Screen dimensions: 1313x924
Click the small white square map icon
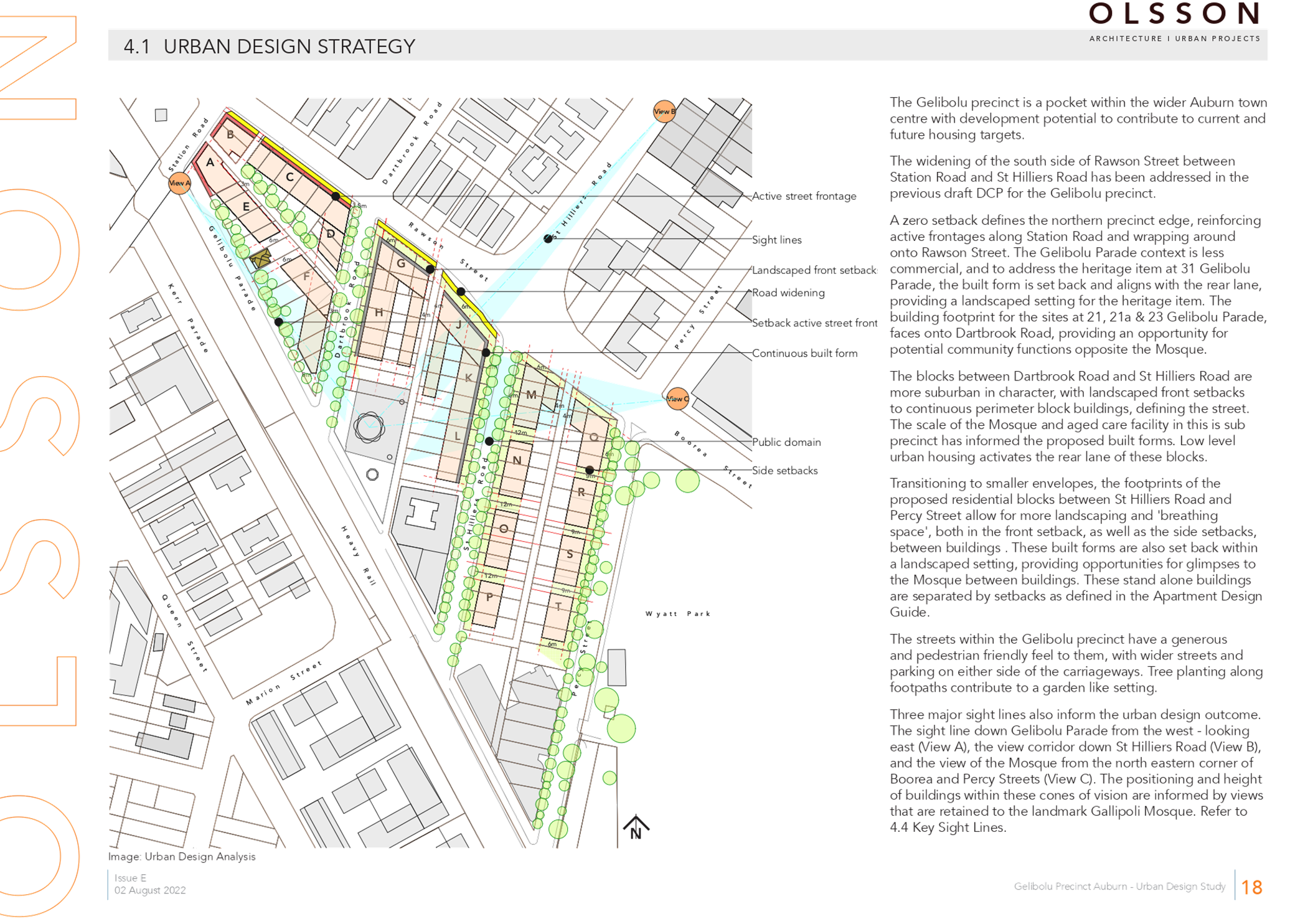161,115
